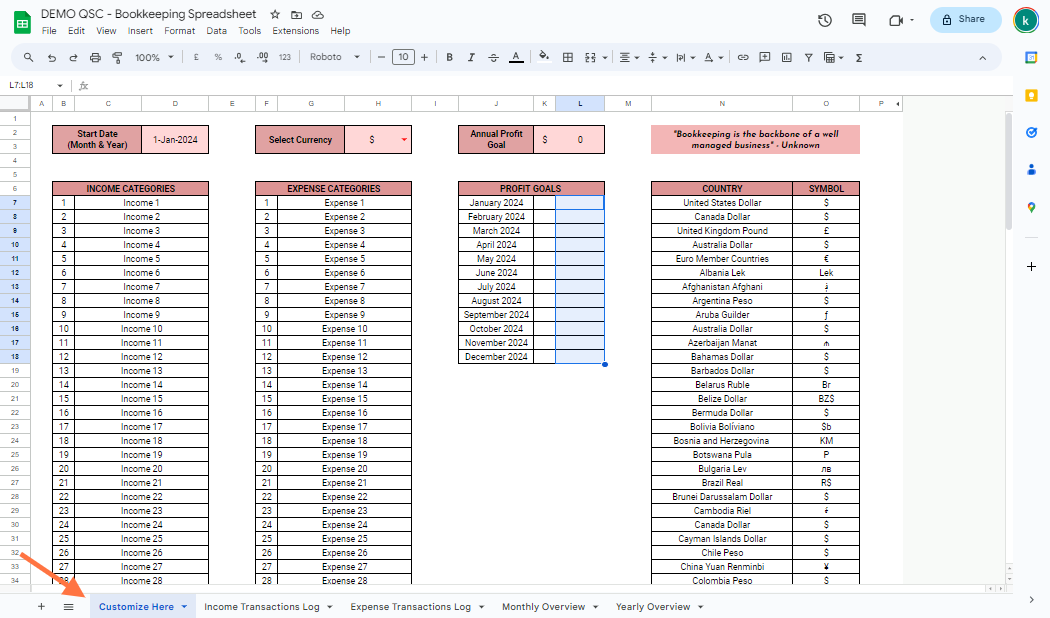Screen dimensions: 1050x618
Task: Open version history clock icon
Action: [825, 20]
